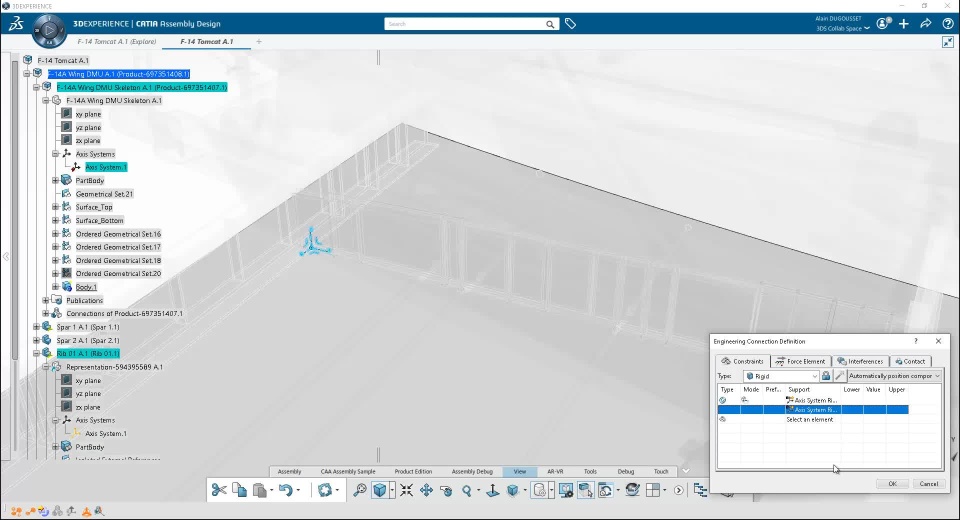Switch to the Interferences tab
The height and width of the screenshot is (520, 960).
click(x=860, y=361)
